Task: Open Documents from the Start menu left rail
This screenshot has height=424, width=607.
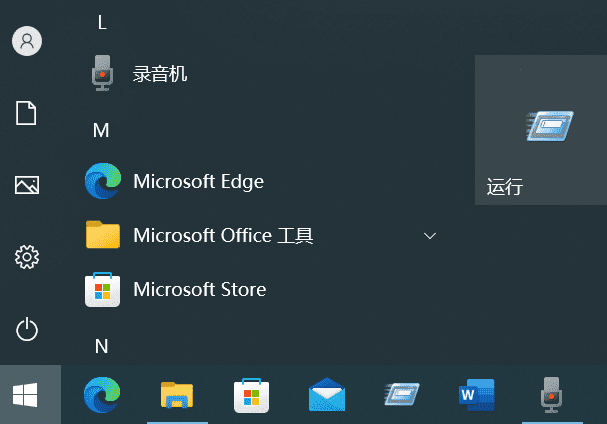Action: 26,113
